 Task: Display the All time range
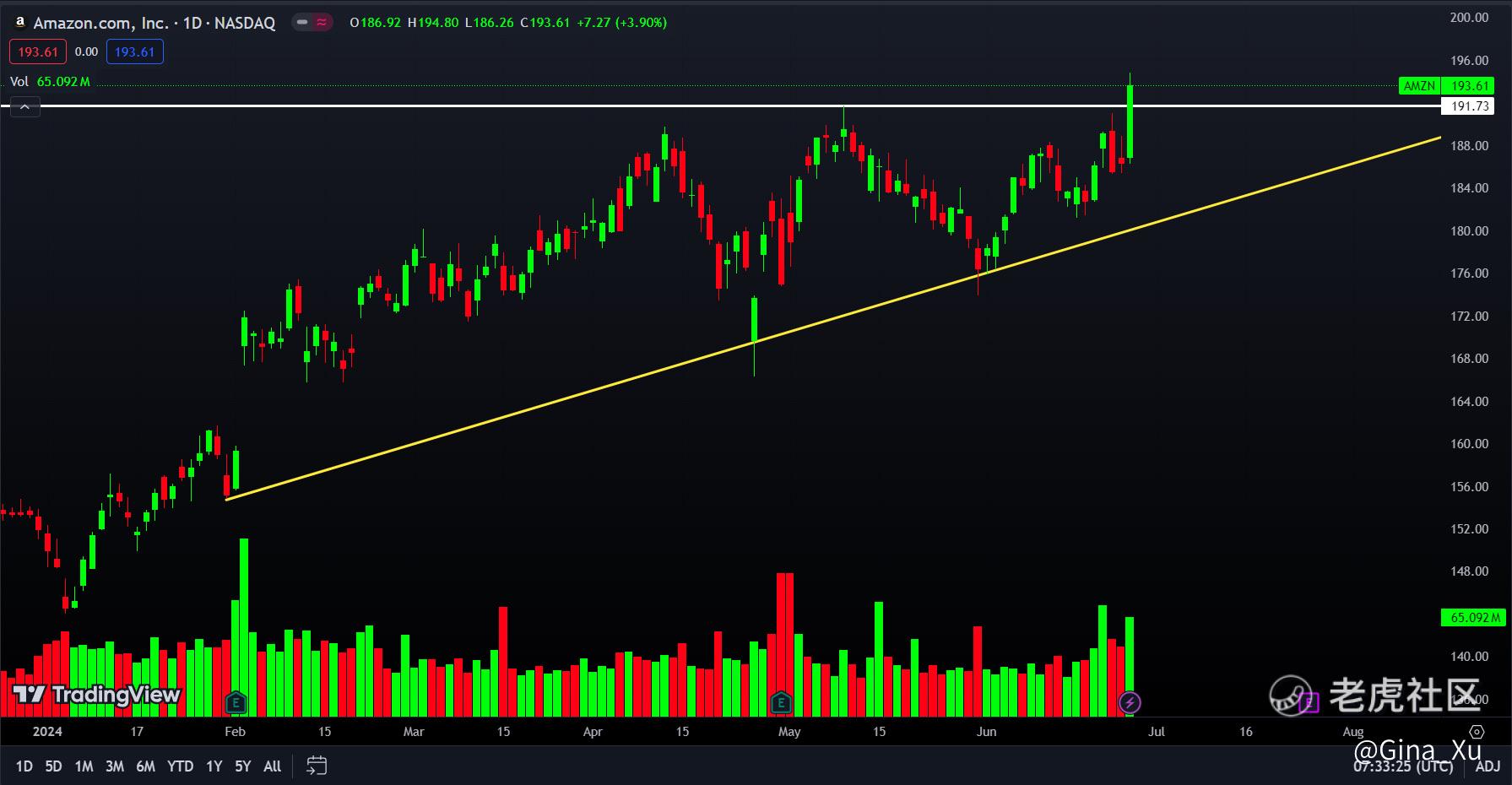pos(272,766)
